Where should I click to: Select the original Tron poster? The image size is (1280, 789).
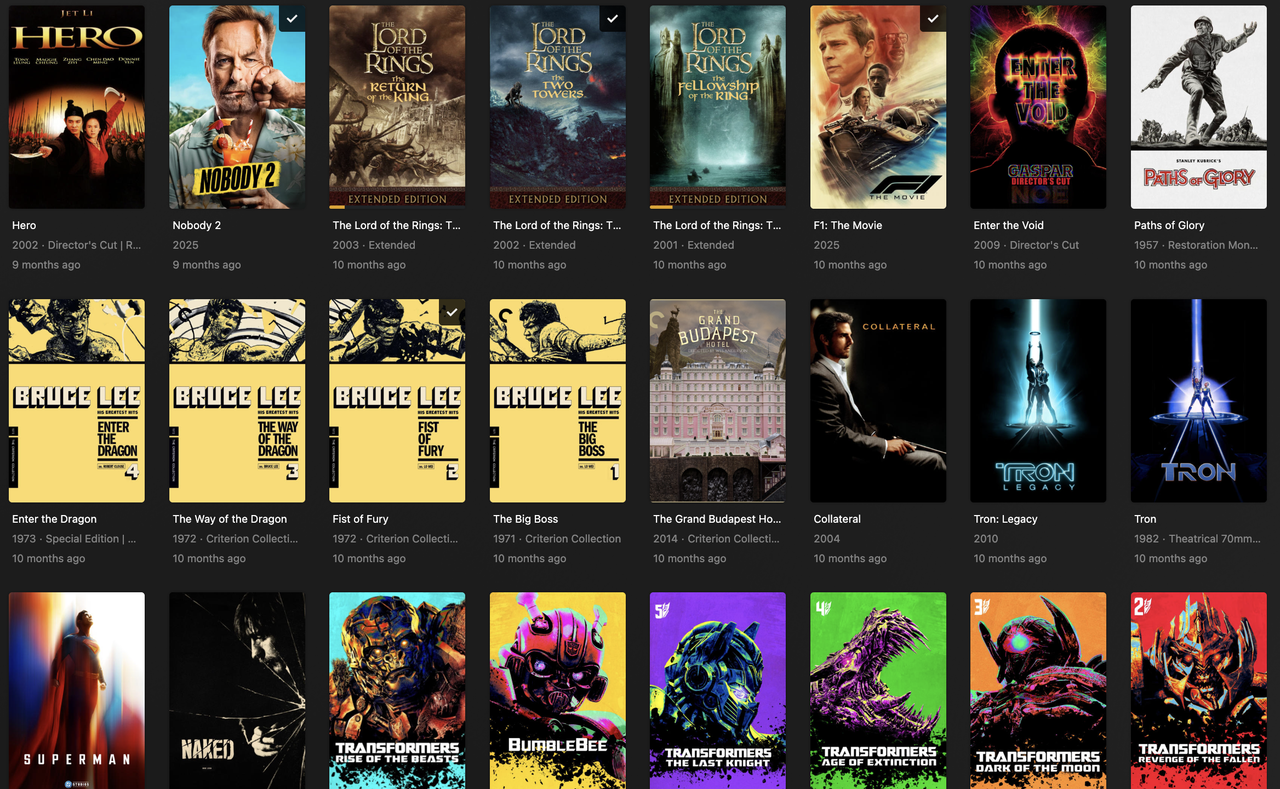[x=1199, y=401]
